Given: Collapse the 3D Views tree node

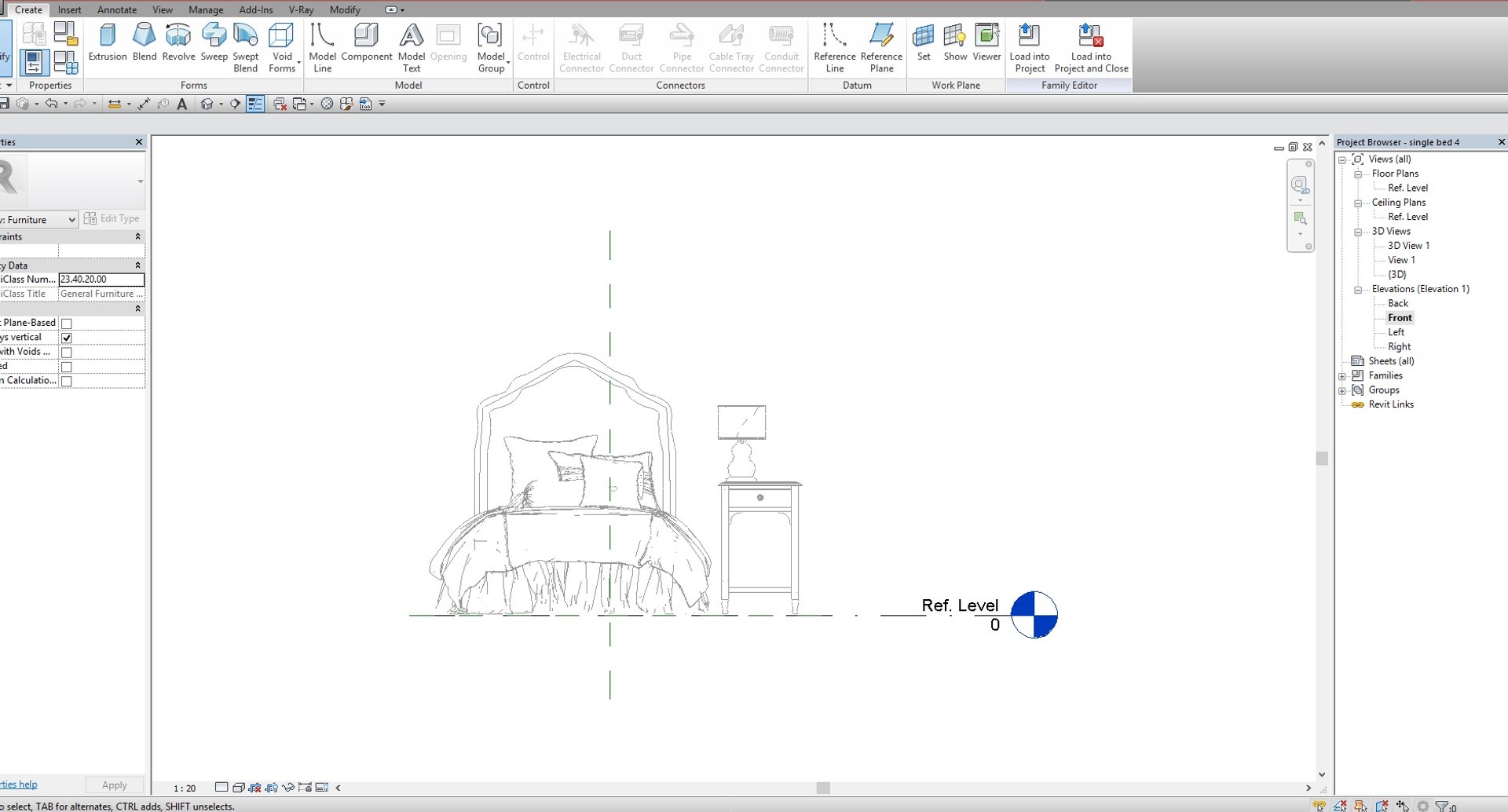Looking at the screenshot, I should tap(1358, 232).
